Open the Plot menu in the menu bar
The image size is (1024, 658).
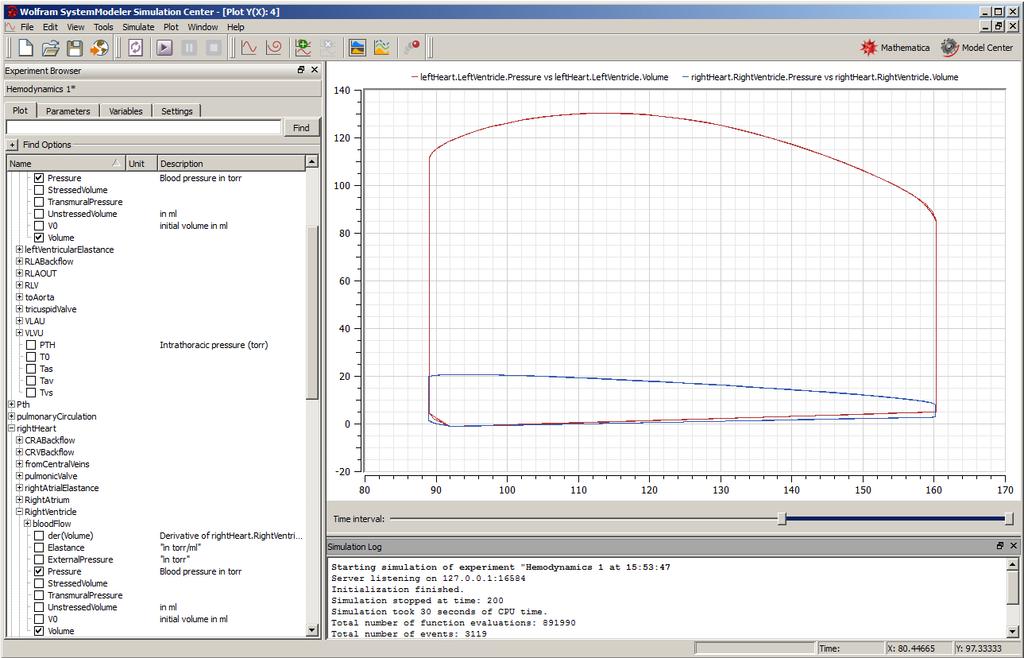click(x=171, y=27)
